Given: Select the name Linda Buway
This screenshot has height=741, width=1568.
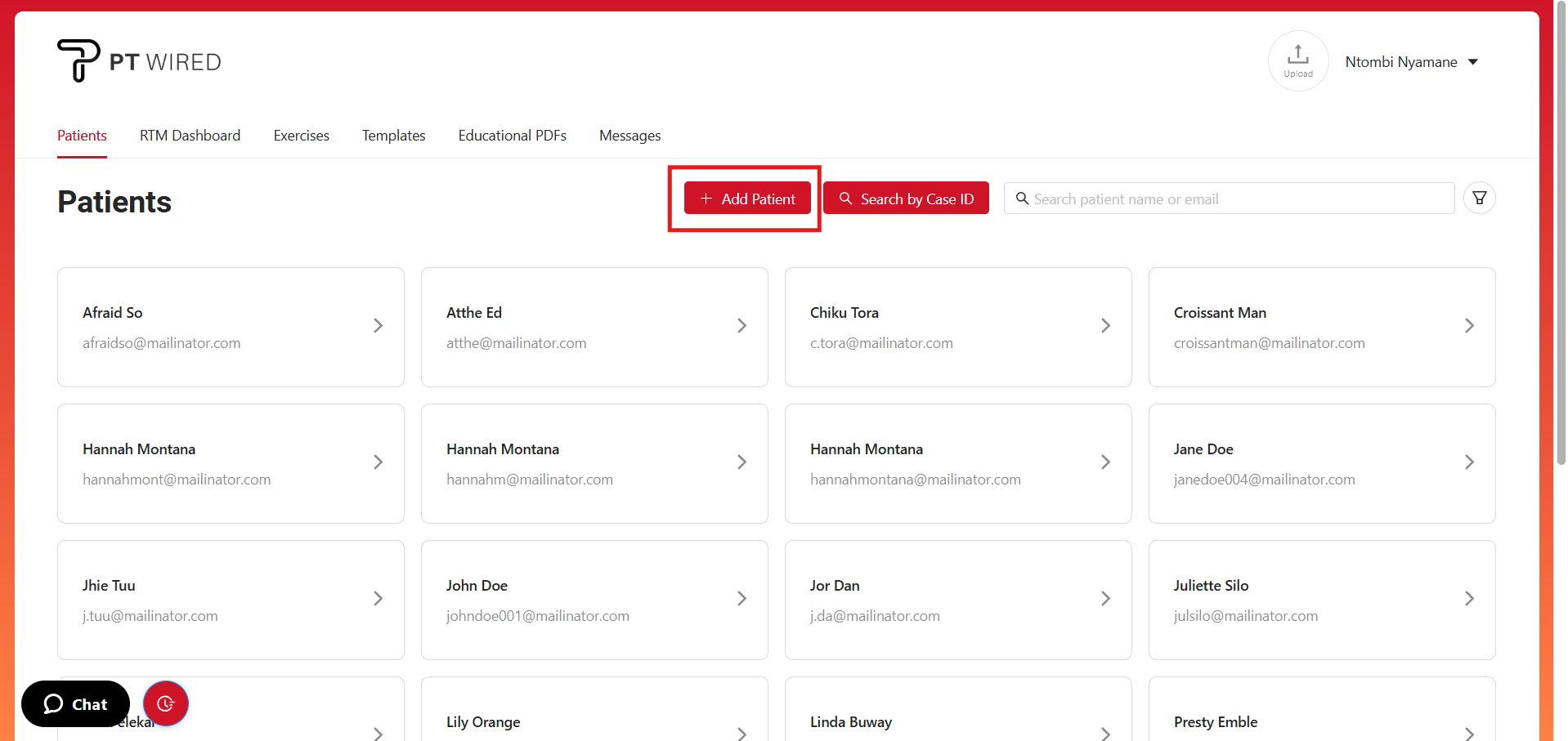Looking at the screenshot, I should point(851,722).
